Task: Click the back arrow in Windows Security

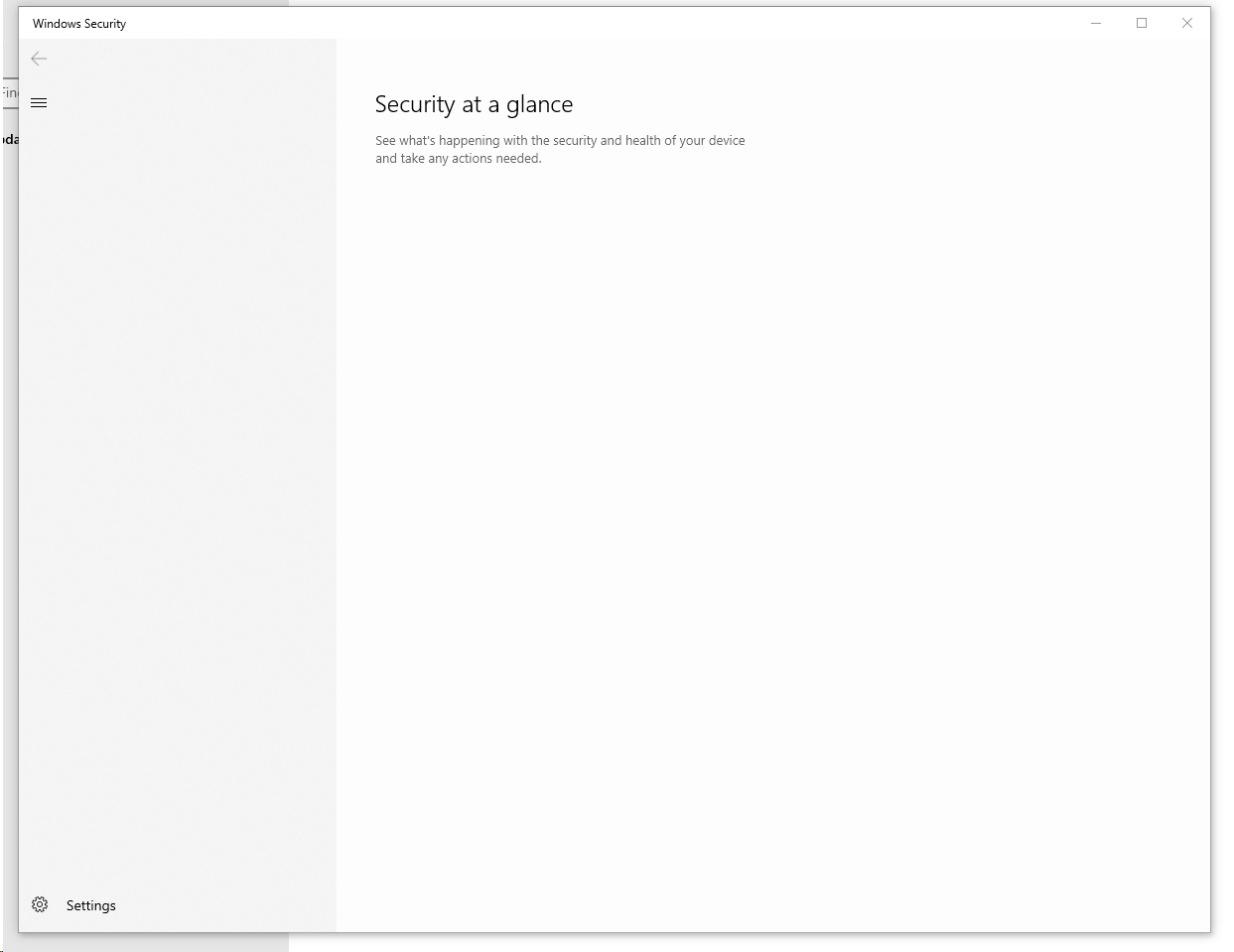Action: 39,59
